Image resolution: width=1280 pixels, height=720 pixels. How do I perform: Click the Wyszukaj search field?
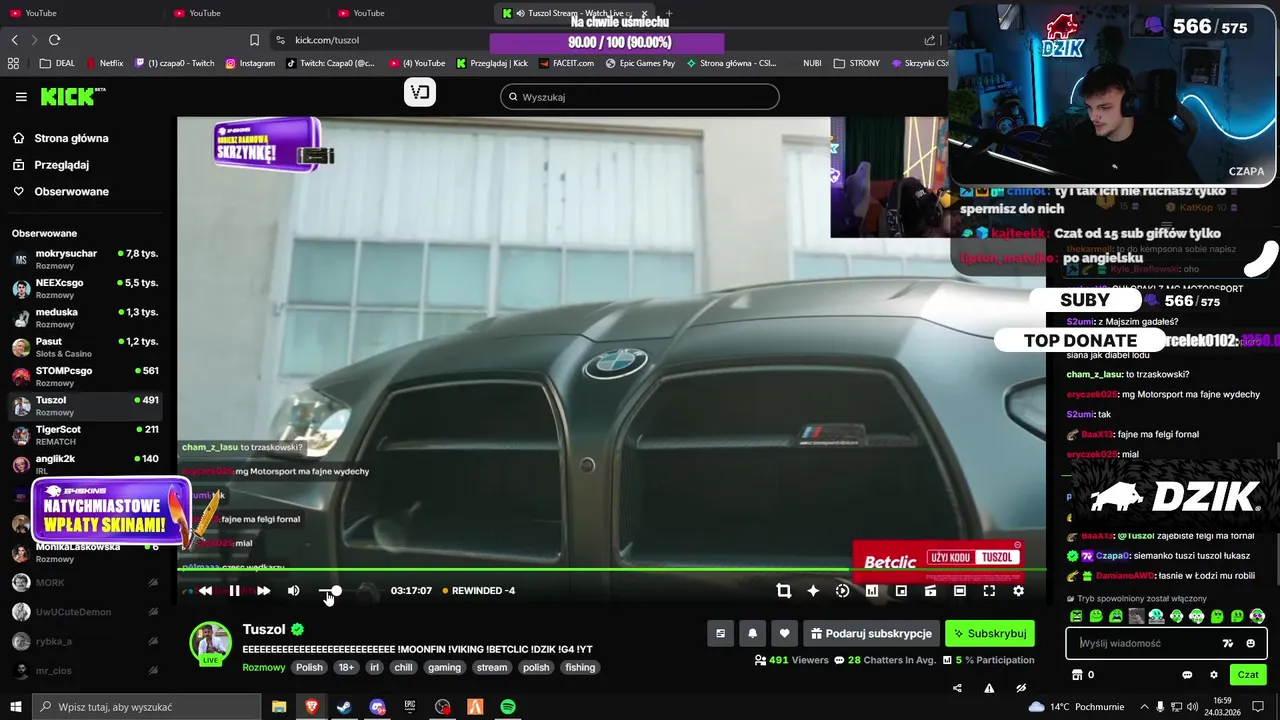(640, 97)
